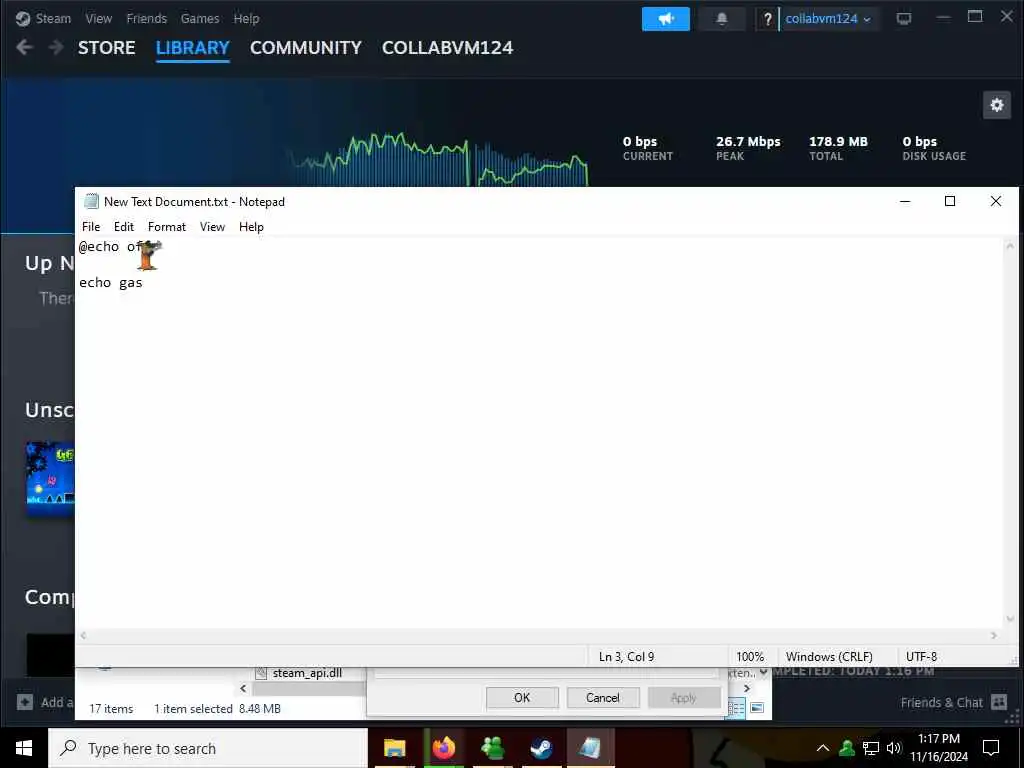Open the collabvm124 account dropdown

(x=827, y=19)
